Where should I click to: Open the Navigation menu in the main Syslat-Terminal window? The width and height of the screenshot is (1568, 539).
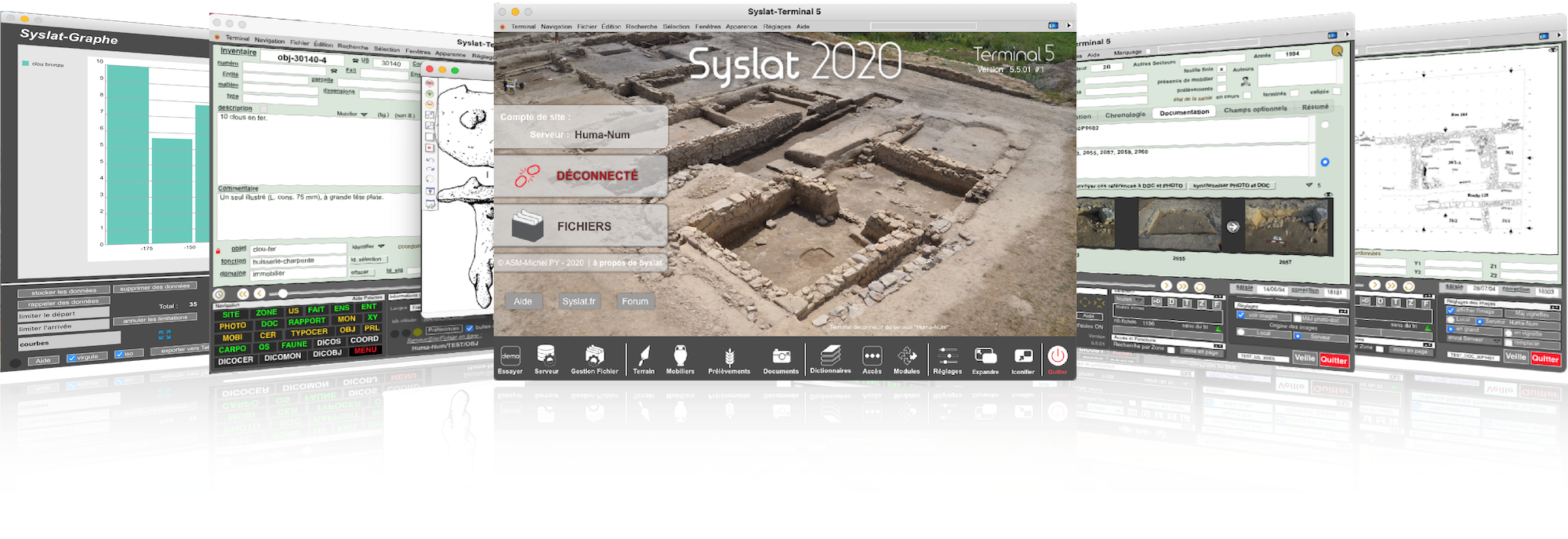point(556,27)
